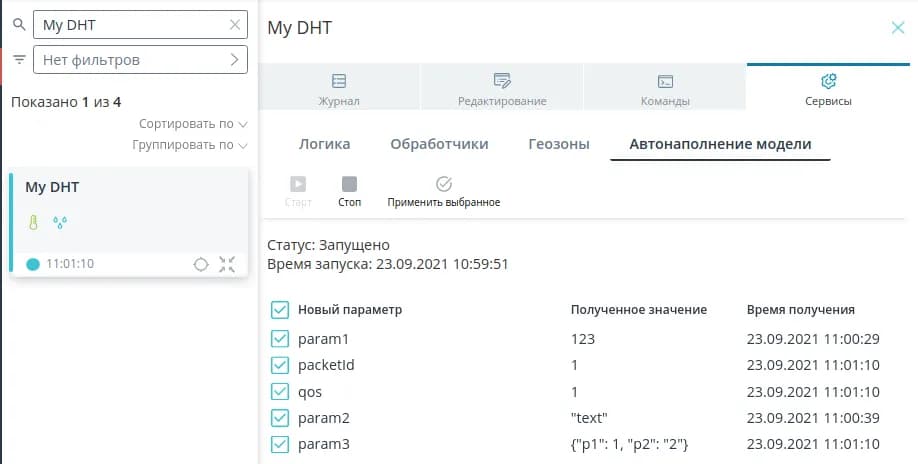Click the collapse arrows icon on device card
This screenshot has width=918, height=464.
pos(227,264)
